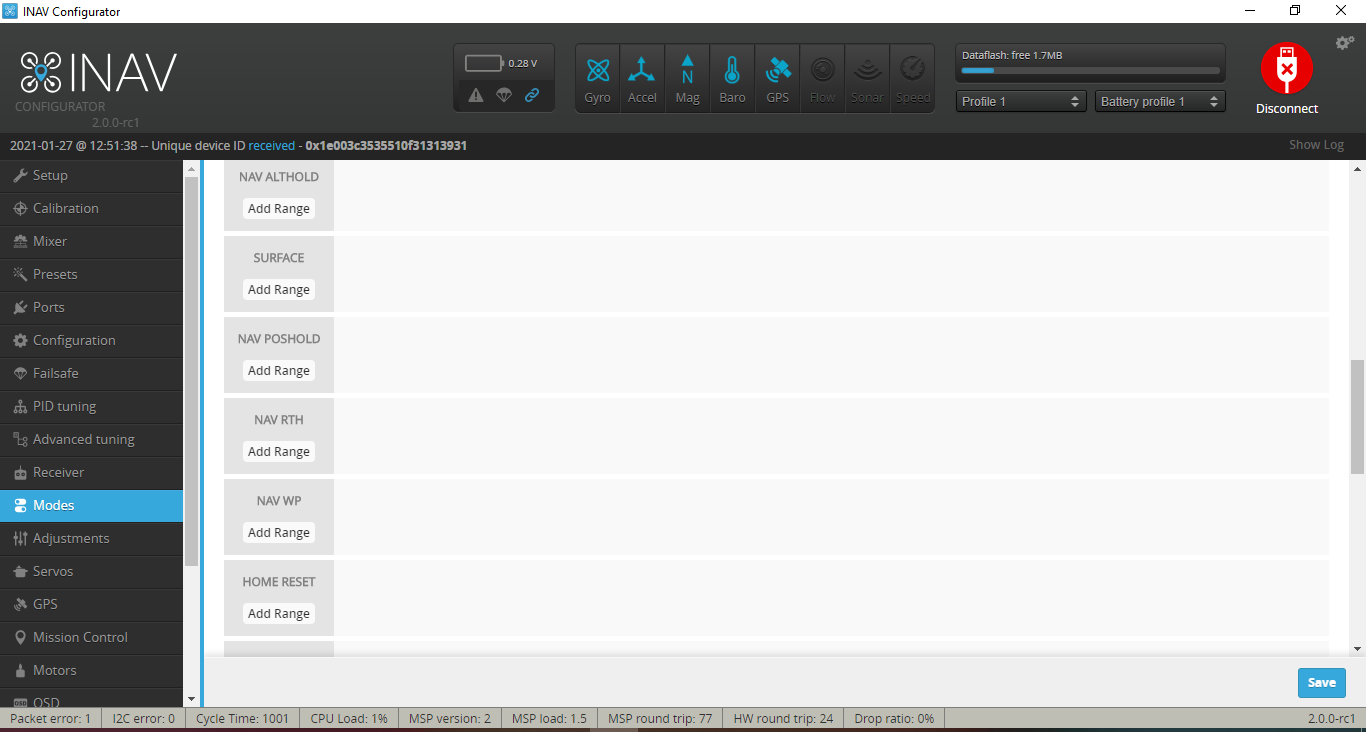
Task: Select the Speed sensor indicator
Action: 912,77
